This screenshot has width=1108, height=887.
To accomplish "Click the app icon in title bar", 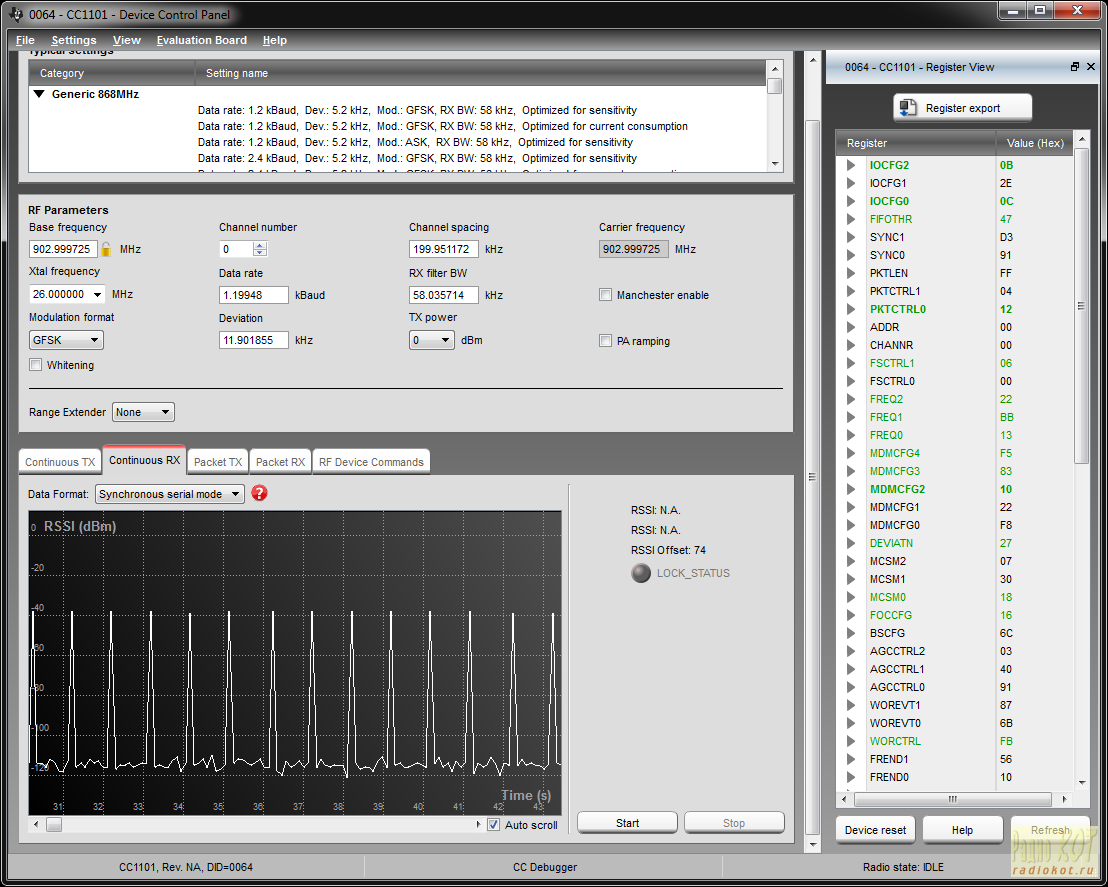I will (x=16, y=14).
